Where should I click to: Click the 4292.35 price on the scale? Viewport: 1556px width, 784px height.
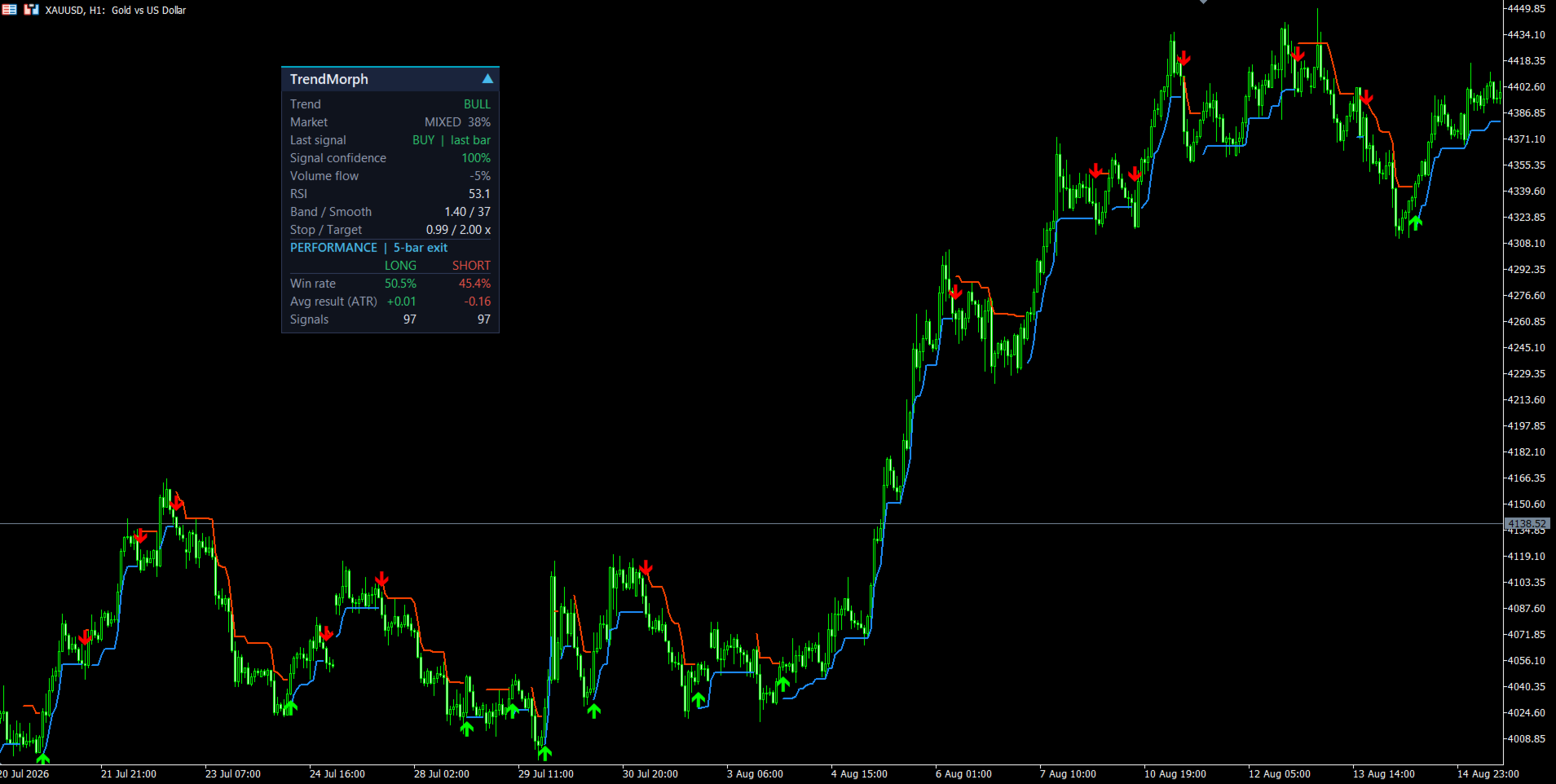[1526, 270]
